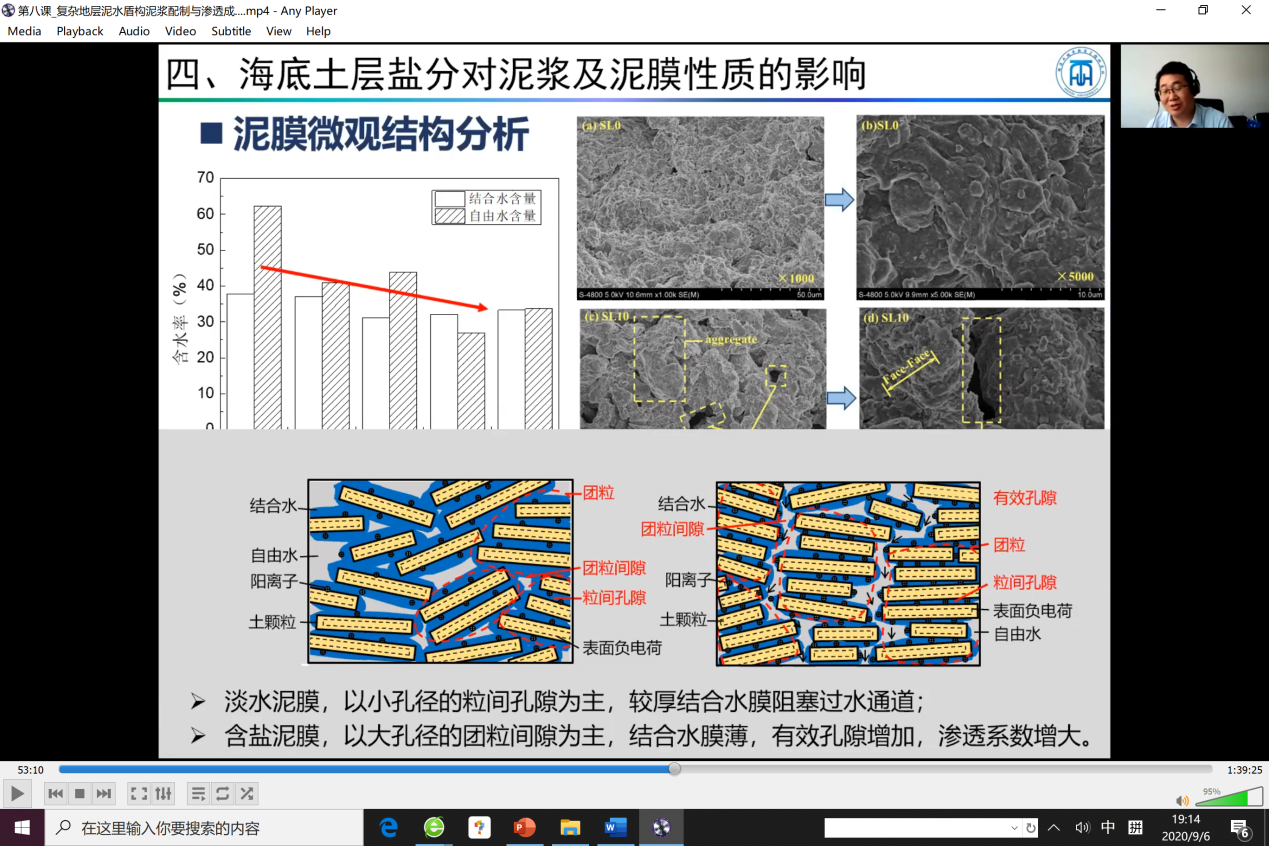
Task: Skip to previous media track
Action: [x=56, y=794]
